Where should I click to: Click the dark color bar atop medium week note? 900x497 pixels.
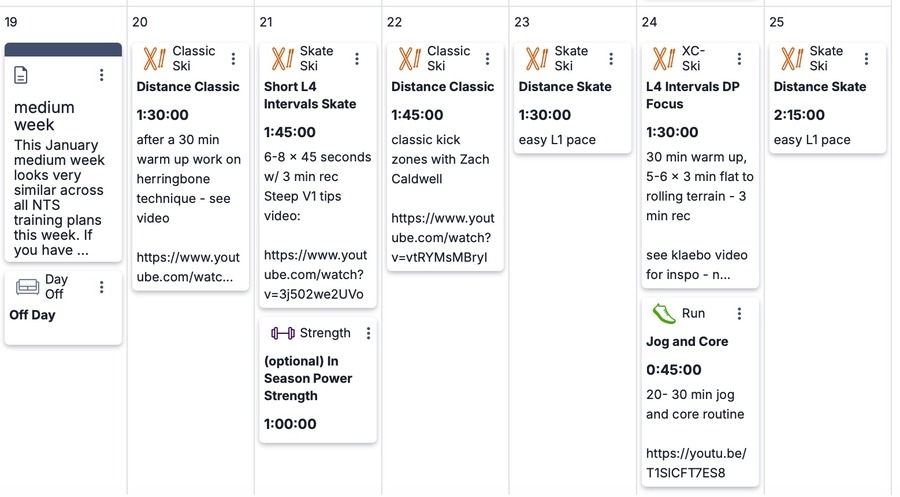[63, 49]
